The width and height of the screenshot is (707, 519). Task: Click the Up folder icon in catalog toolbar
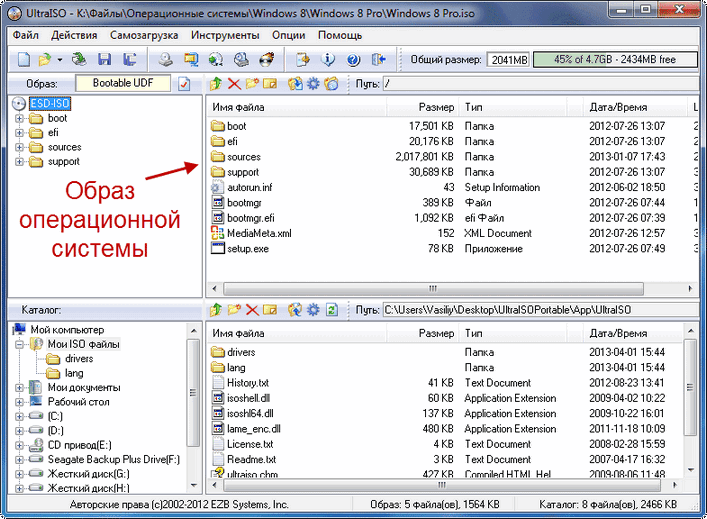click(x=216, y=310)
